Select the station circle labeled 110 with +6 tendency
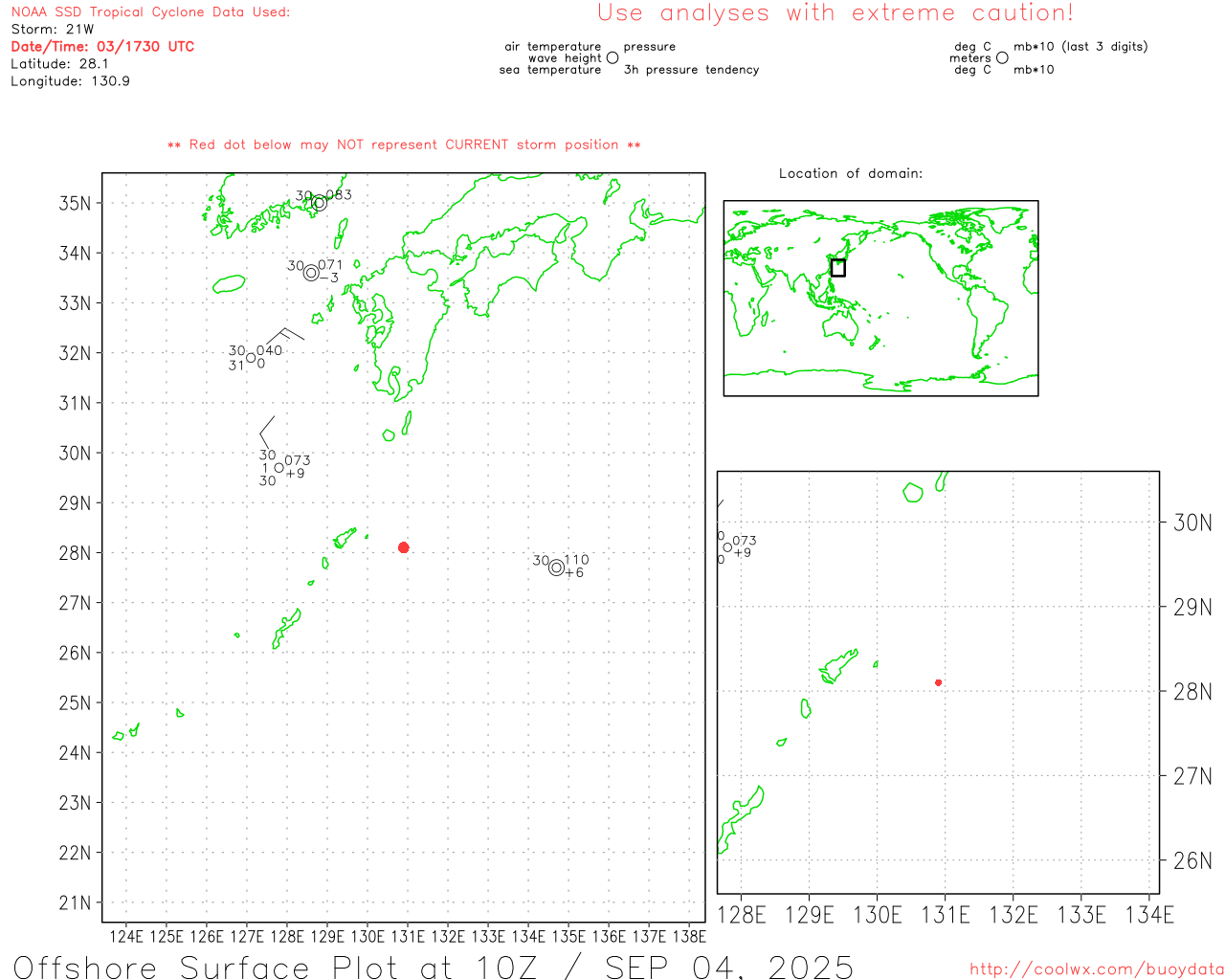Viewport: 1225px width, 980px height. click(556, 568)
